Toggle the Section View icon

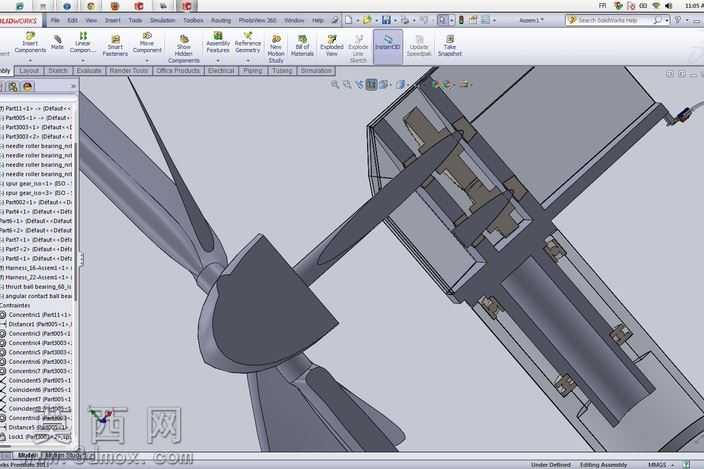pos(371,84)
